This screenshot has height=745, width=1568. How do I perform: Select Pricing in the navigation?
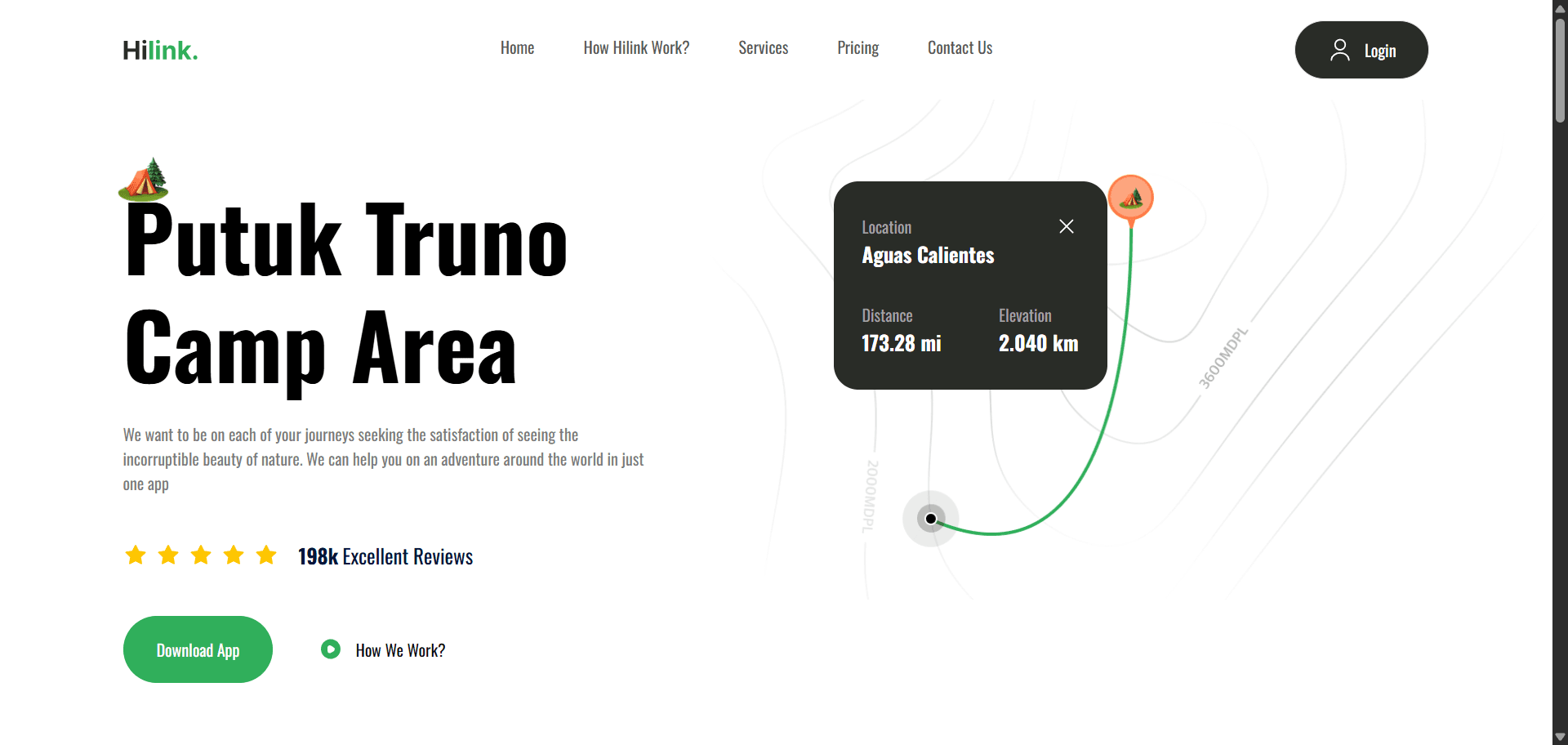coord(857,48)
